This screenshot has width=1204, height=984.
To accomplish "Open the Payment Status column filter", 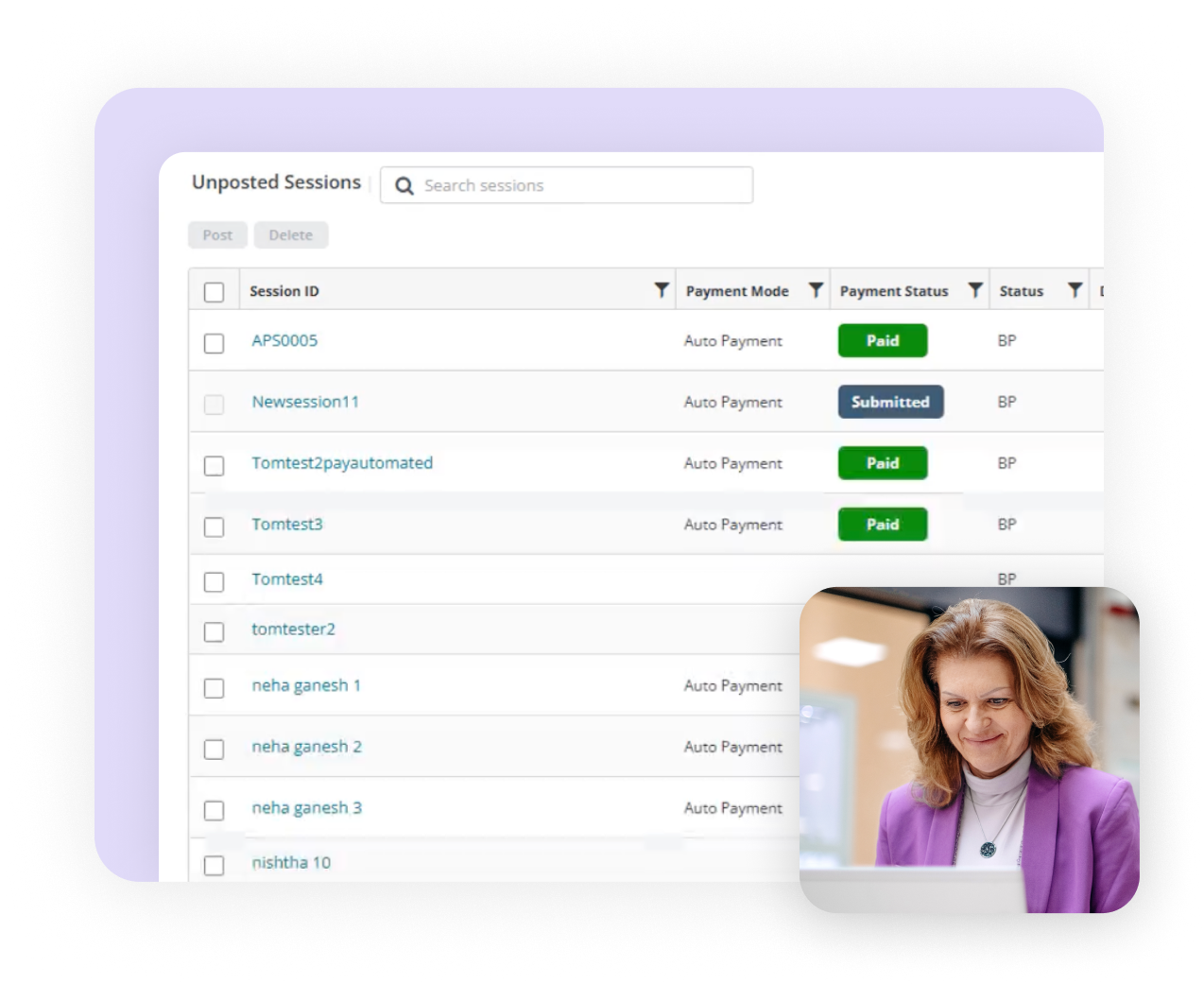I will point(975,290).
